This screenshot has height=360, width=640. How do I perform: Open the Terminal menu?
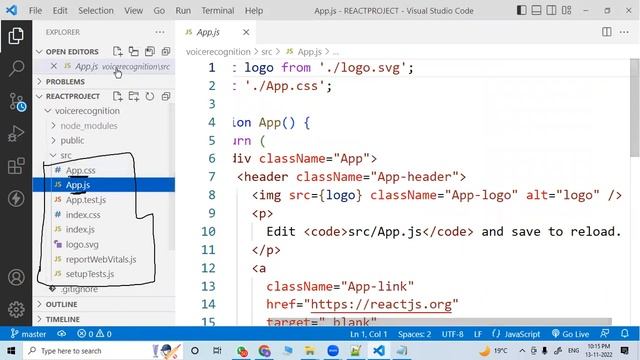[x=218, y=11]
